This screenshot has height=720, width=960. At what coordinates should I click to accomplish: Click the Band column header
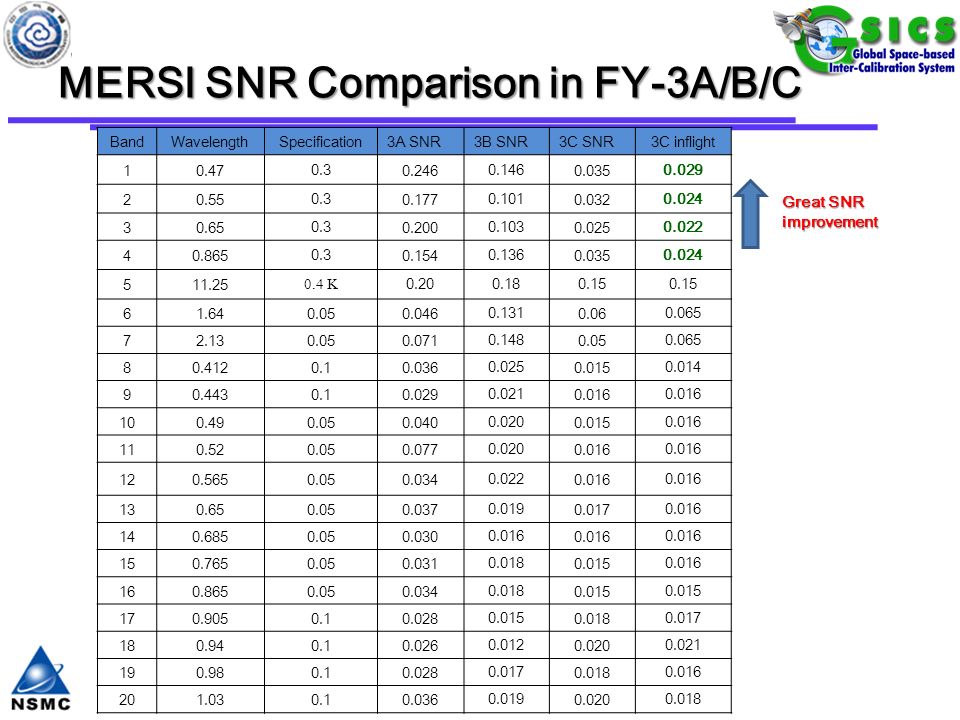[x=127, y=141]
